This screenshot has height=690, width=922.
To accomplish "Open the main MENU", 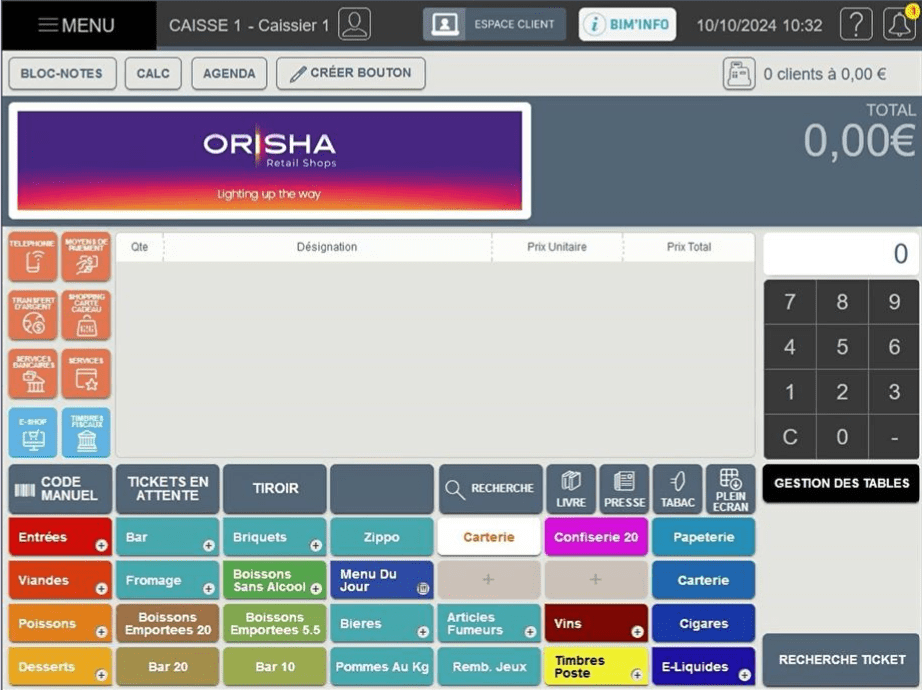I will point(77,25).
